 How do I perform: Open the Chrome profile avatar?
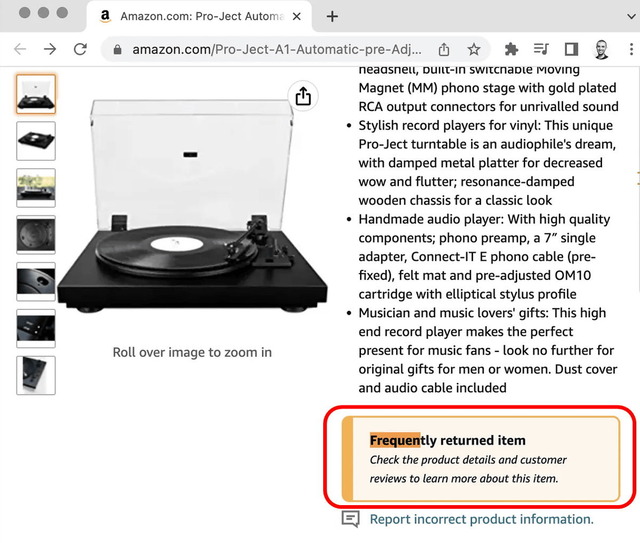[601, 49]
